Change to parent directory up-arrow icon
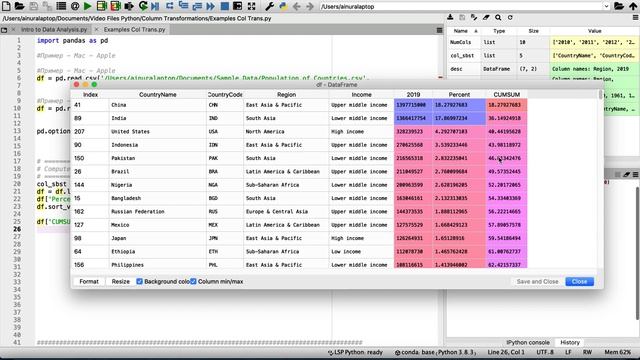 pos(633,6)
